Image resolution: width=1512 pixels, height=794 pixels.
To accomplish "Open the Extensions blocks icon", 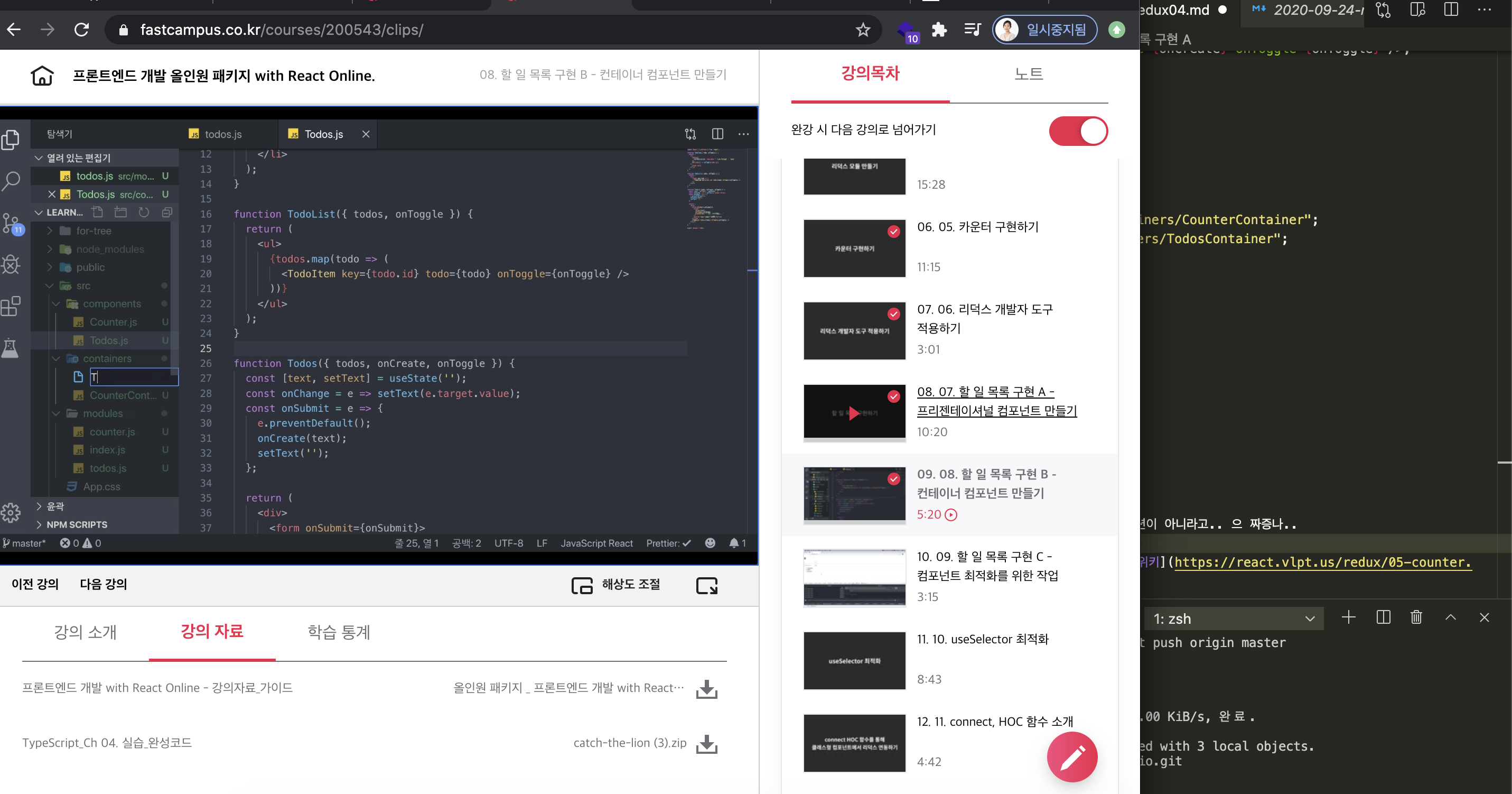I will 11,306.
